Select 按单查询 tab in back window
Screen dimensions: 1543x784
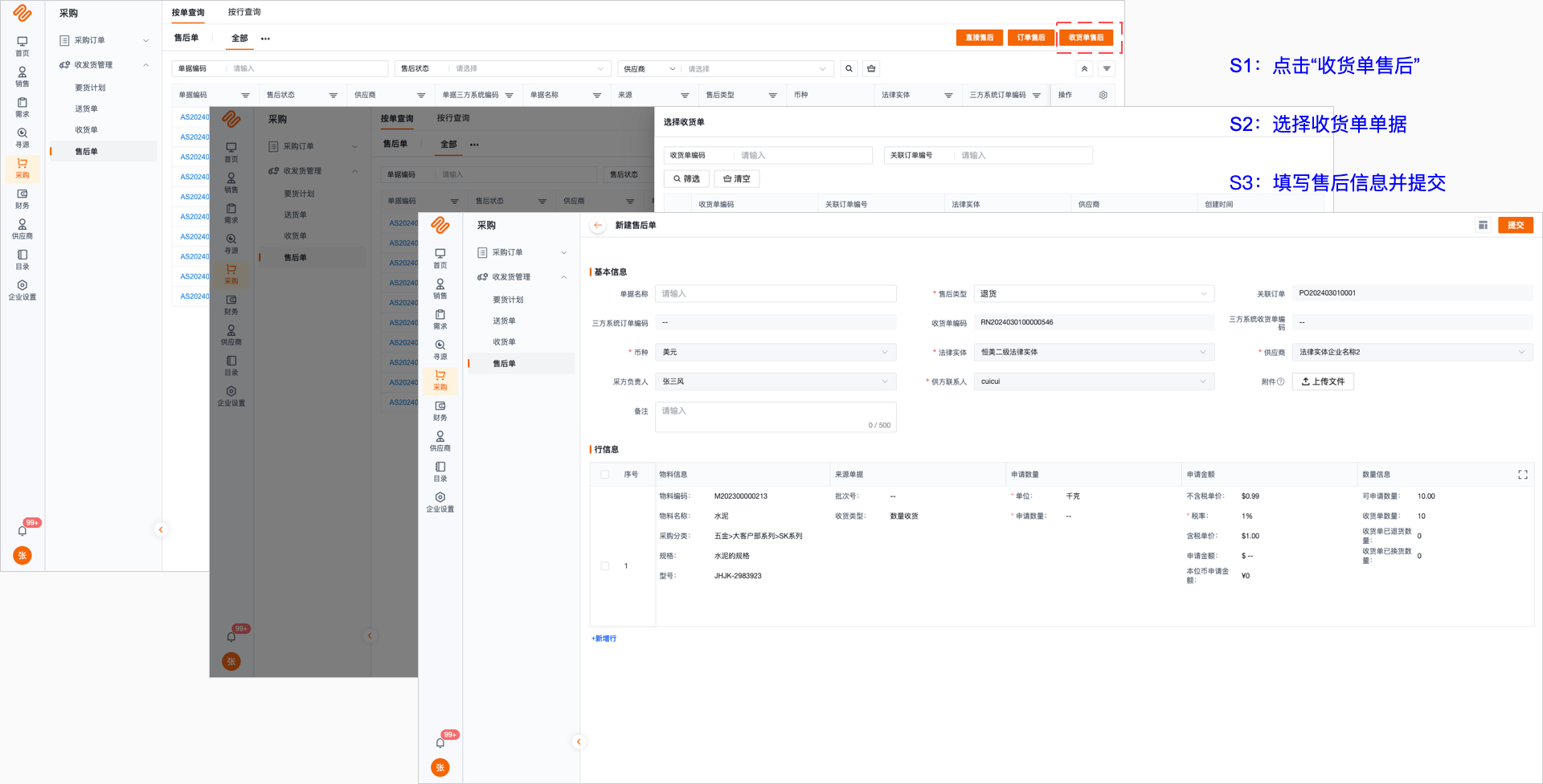188,12
